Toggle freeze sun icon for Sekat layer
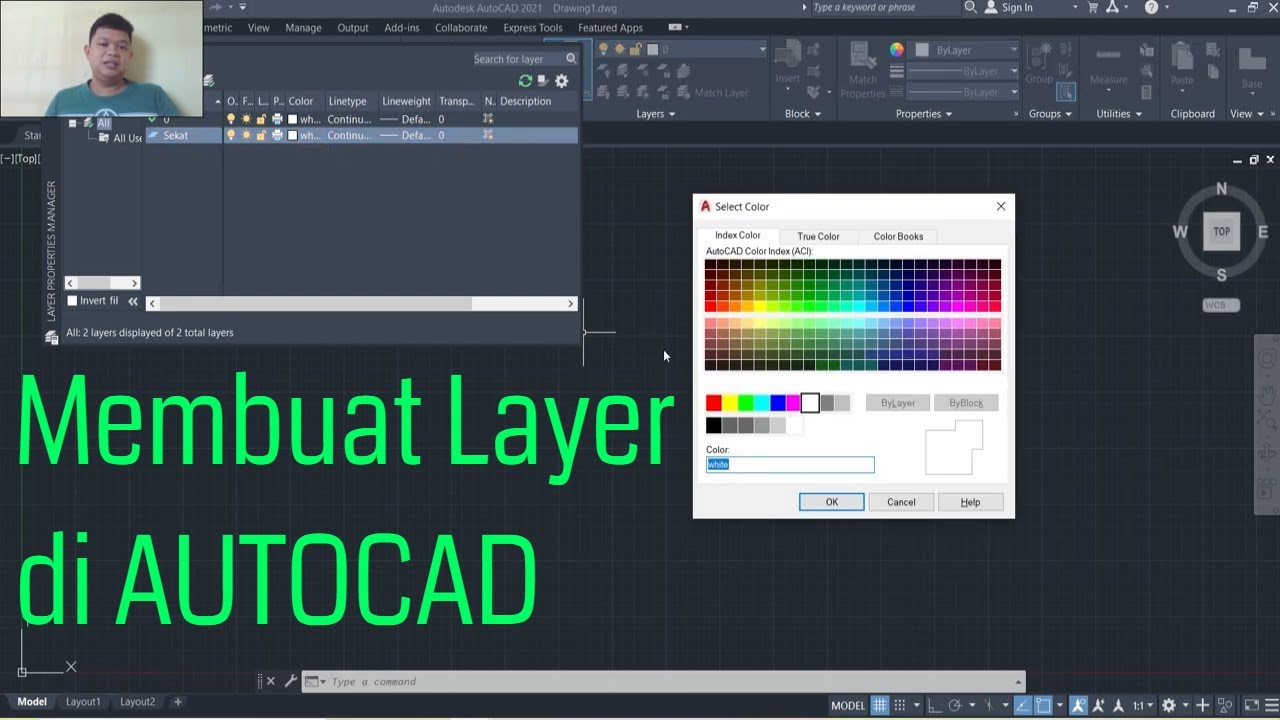Screen dimensions: 1280x720 point(246,135)
